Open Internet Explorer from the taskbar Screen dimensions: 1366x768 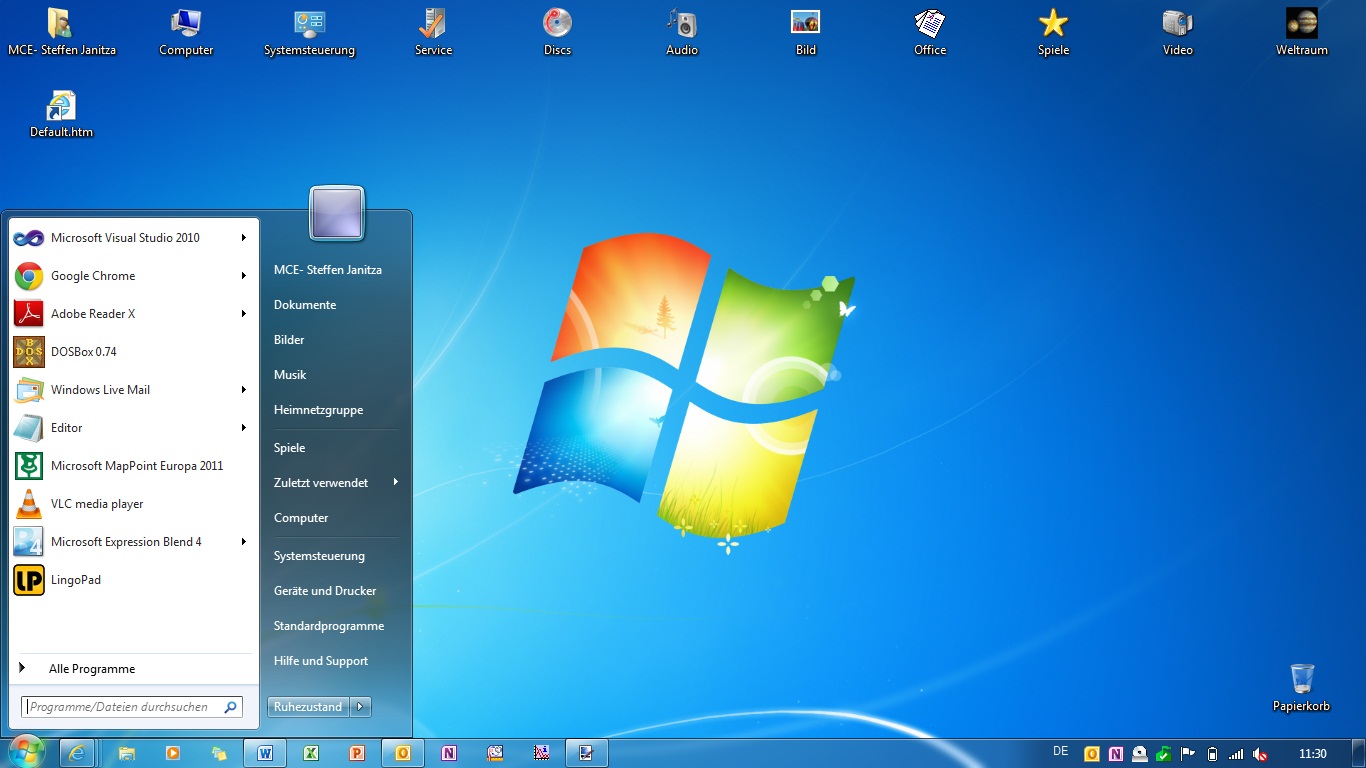78,753
